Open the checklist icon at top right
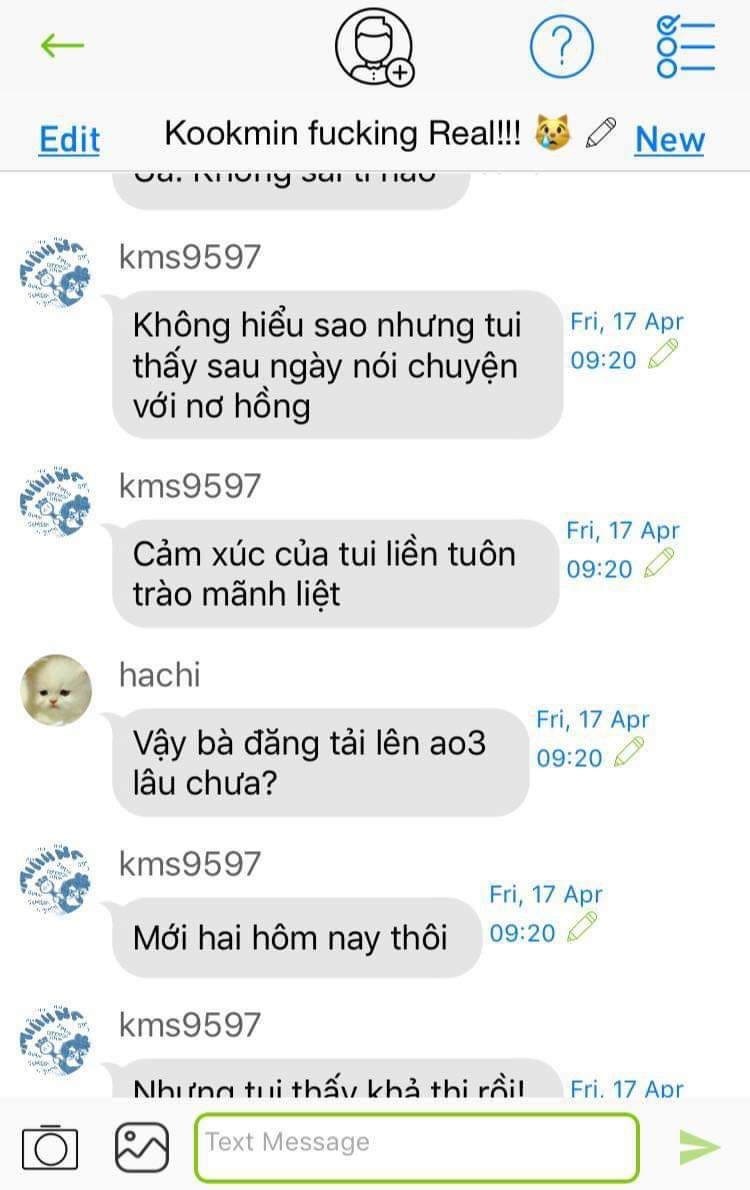The width and height of the screenshot is (750, 1190). 685,47
